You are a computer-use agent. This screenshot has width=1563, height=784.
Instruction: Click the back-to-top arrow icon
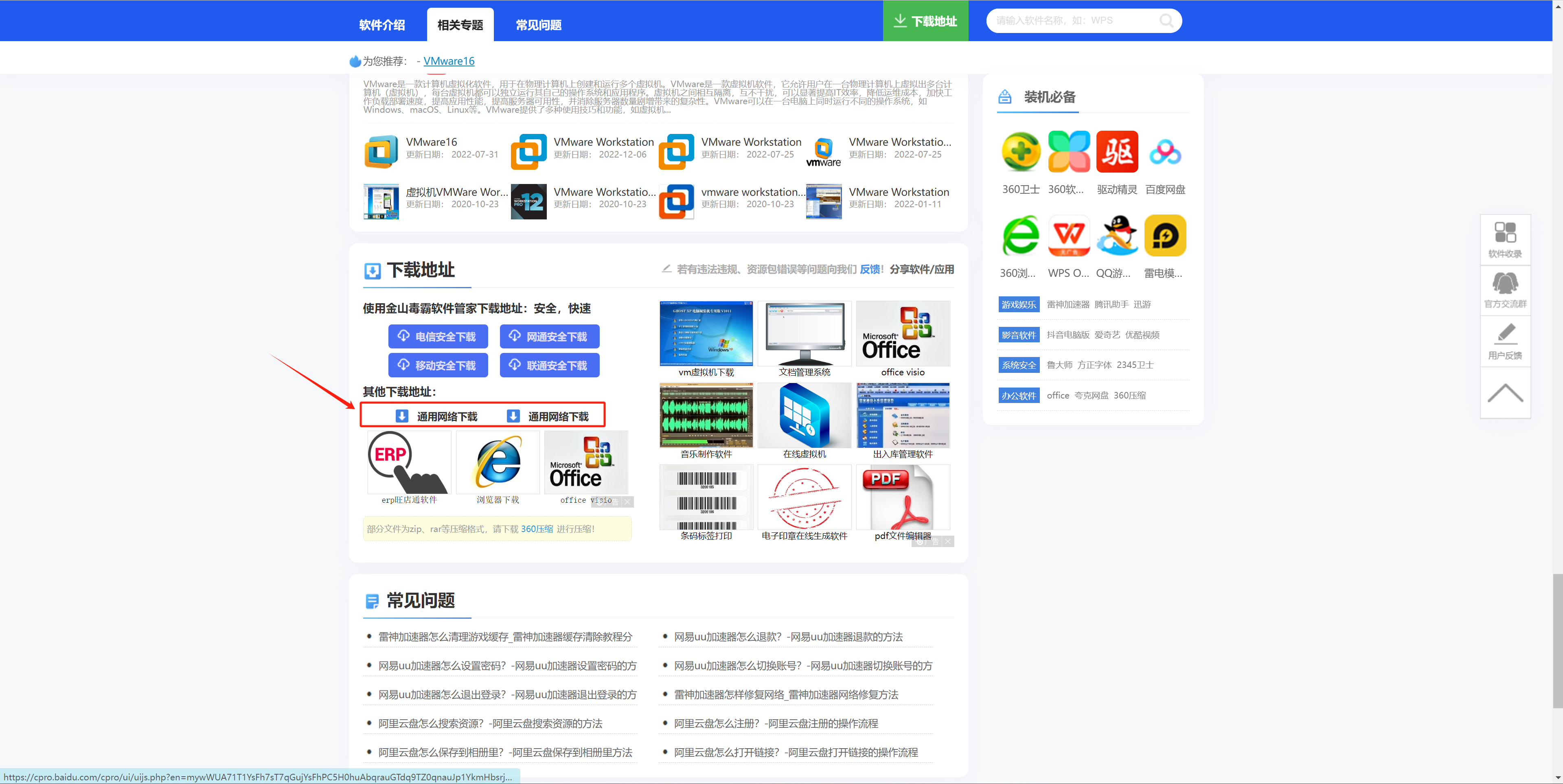[x=1505, y=392]
